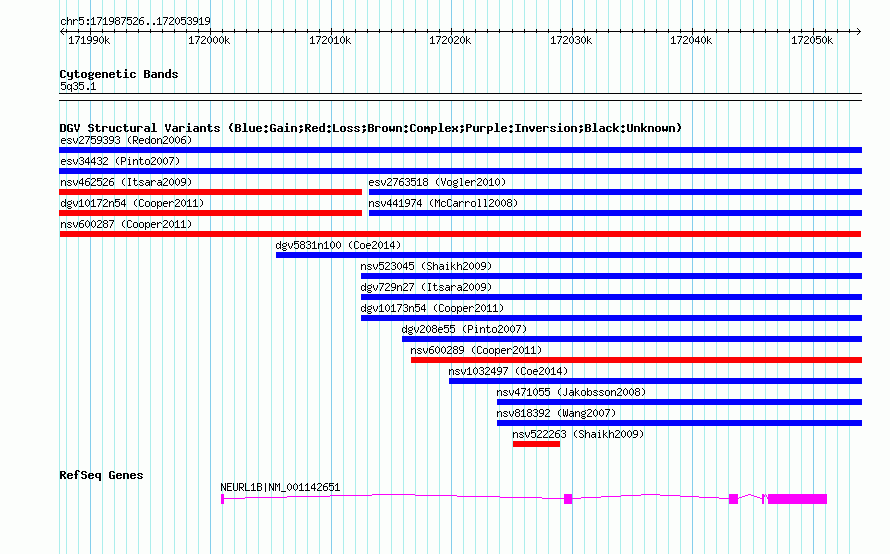
Task: Select the blue esv34432 gain bar
Action: point(460,171)
